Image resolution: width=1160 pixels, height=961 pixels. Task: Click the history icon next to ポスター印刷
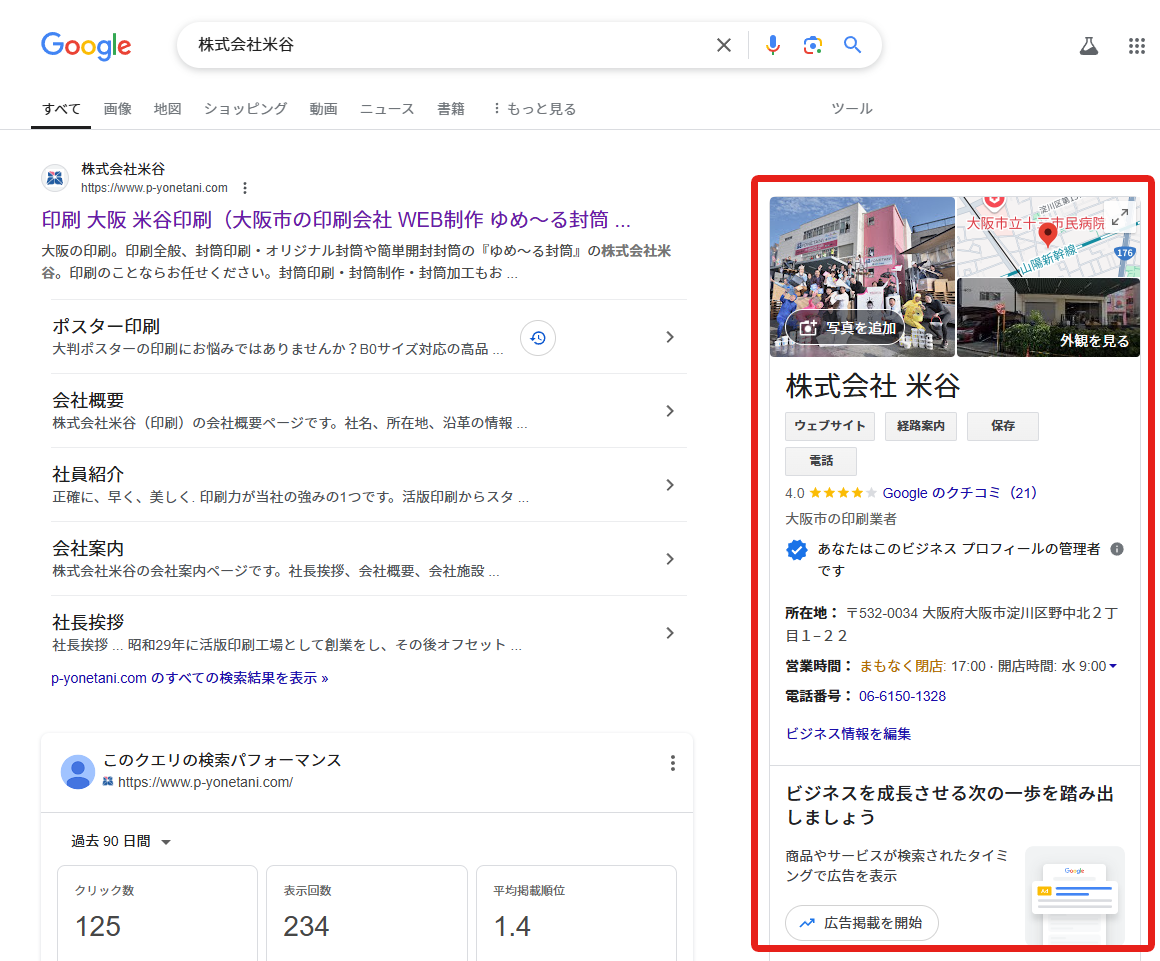538,338
